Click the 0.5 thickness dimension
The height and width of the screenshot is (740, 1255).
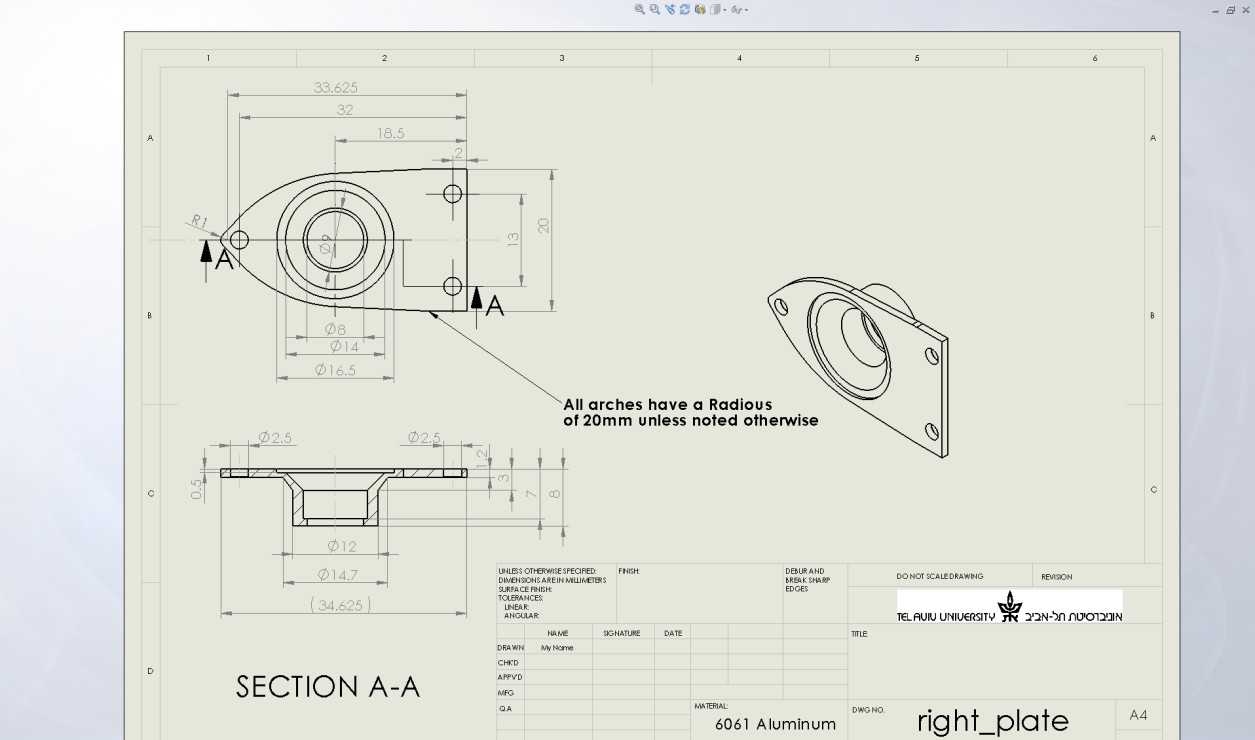coord(199,488)
